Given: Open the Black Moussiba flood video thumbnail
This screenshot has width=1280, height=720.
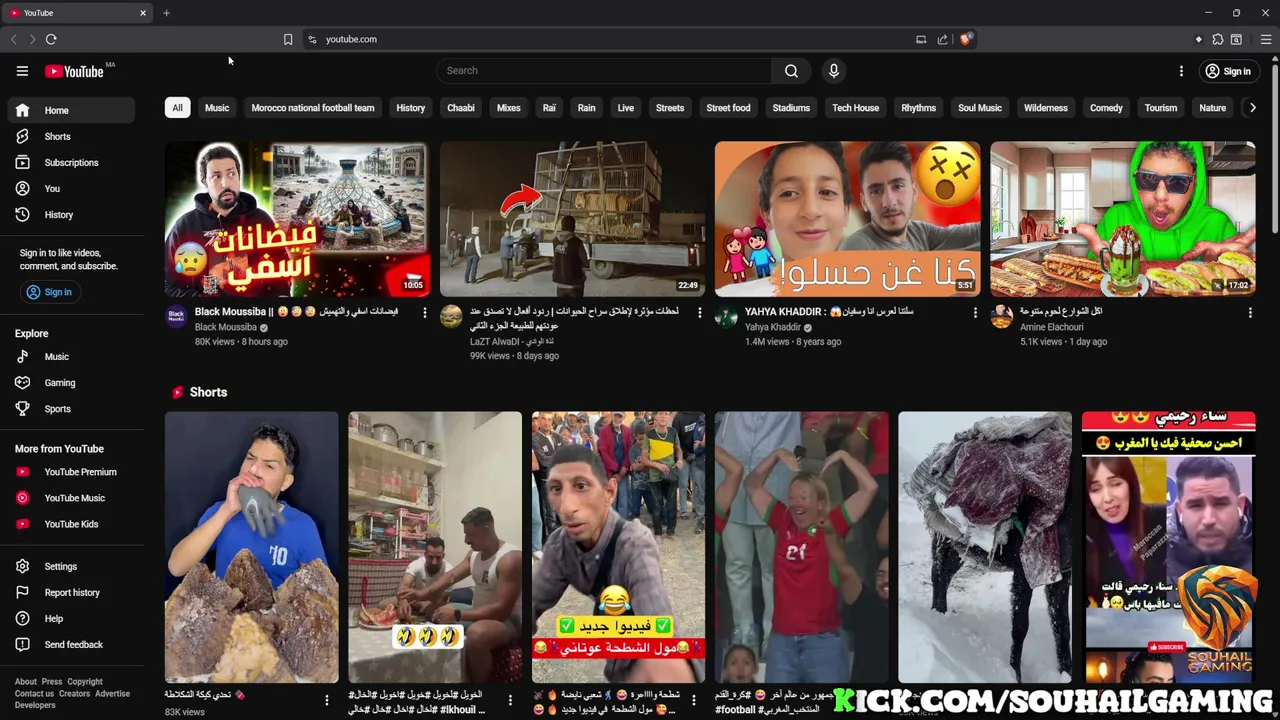Looking at the screenshot, I should pos(297,219).
